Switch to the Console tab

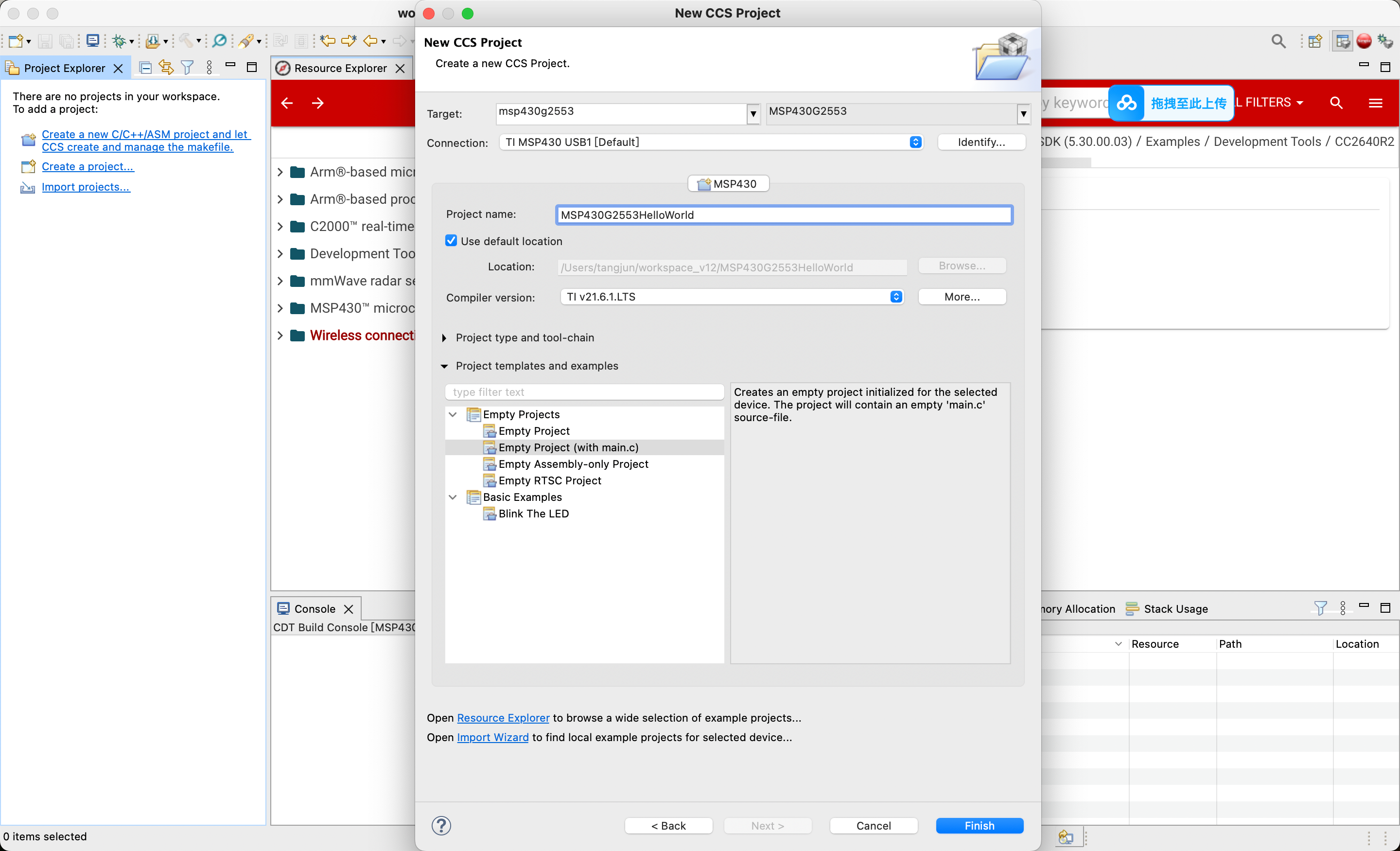coord(315,609)
